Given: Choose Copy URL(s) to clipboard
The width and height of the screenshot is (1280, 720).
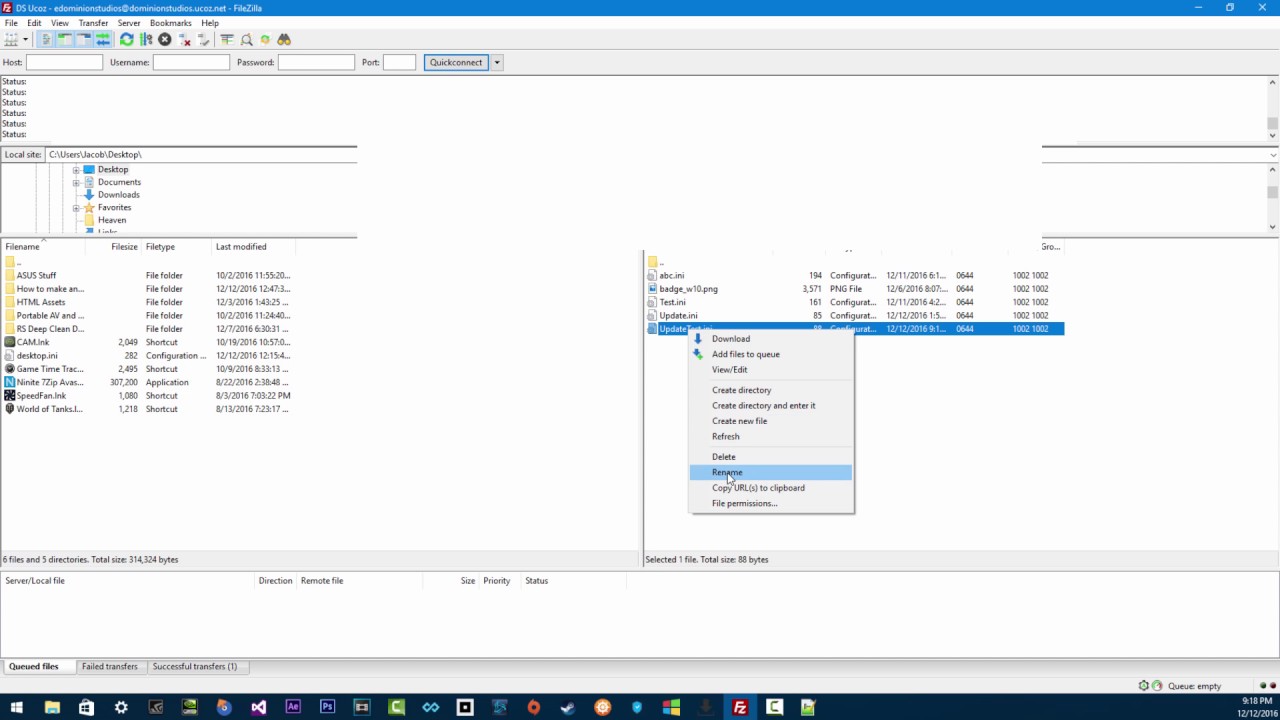Looking at the screenshot, I should pos(771,488).
